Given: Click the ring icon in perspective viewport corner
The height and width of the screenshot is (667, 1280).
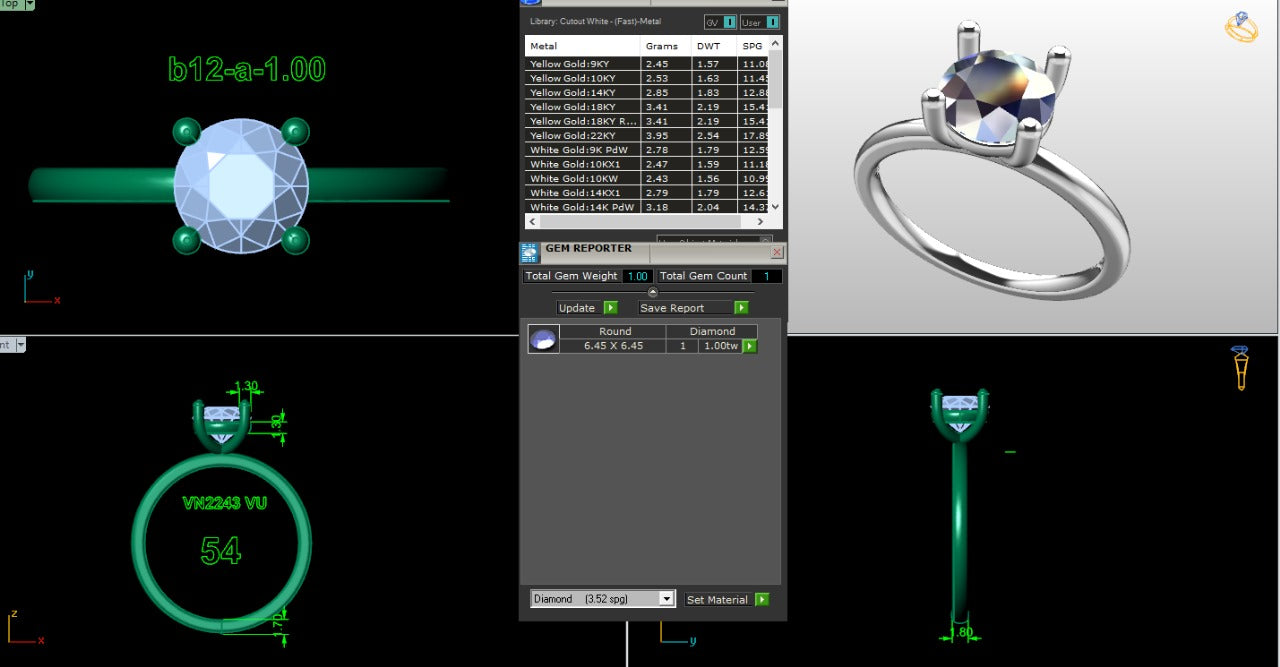Looking at the screenshot, I should 1241,27.
